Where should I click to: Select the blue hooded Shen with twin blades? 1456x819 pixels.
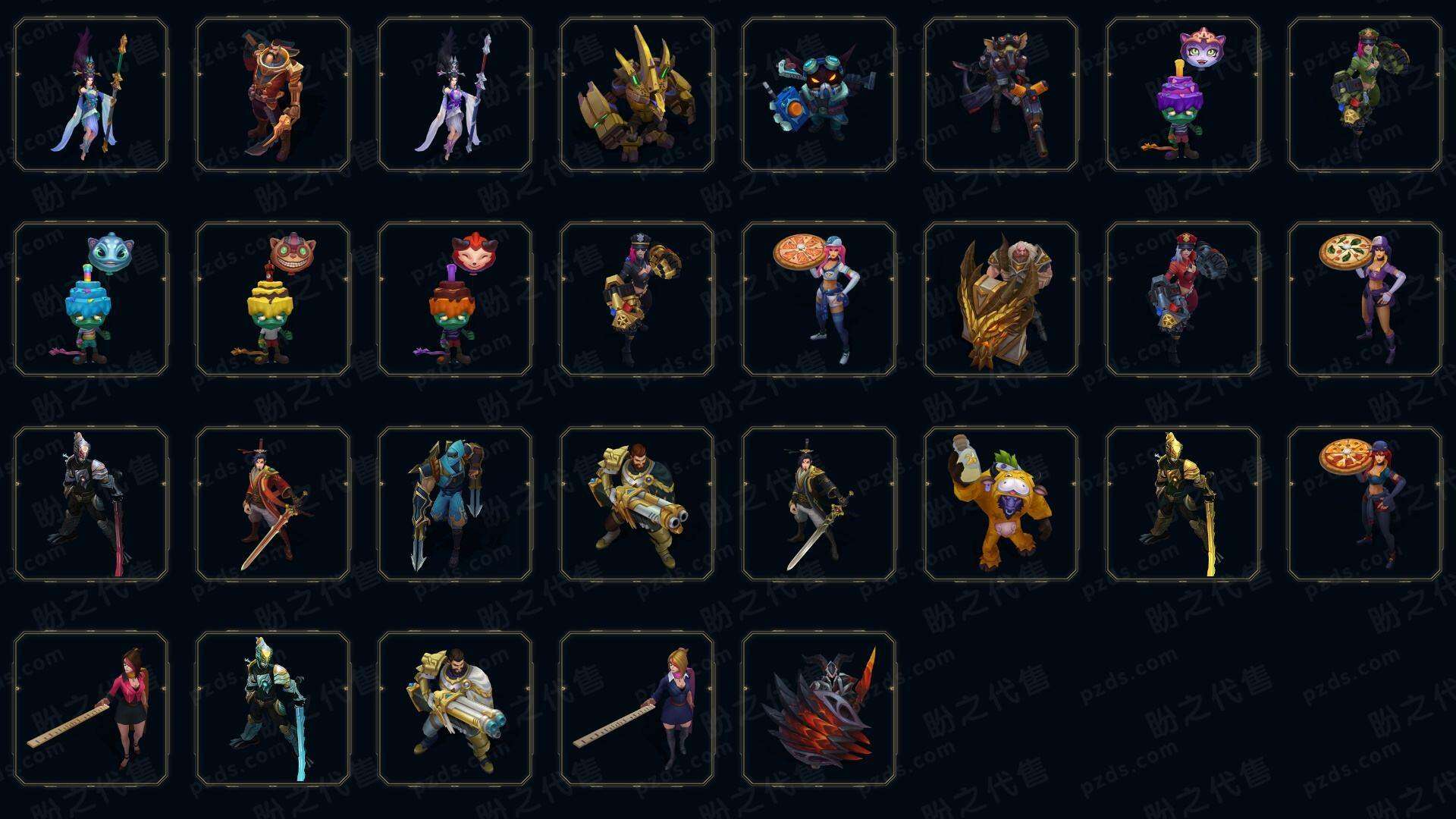click(x=455, y=504)
